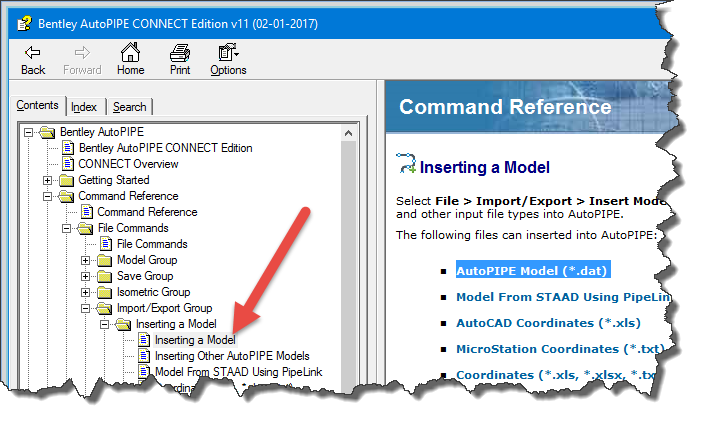Select Getting Started tree item
Screen dimensions: 701x421
(114, 180)
